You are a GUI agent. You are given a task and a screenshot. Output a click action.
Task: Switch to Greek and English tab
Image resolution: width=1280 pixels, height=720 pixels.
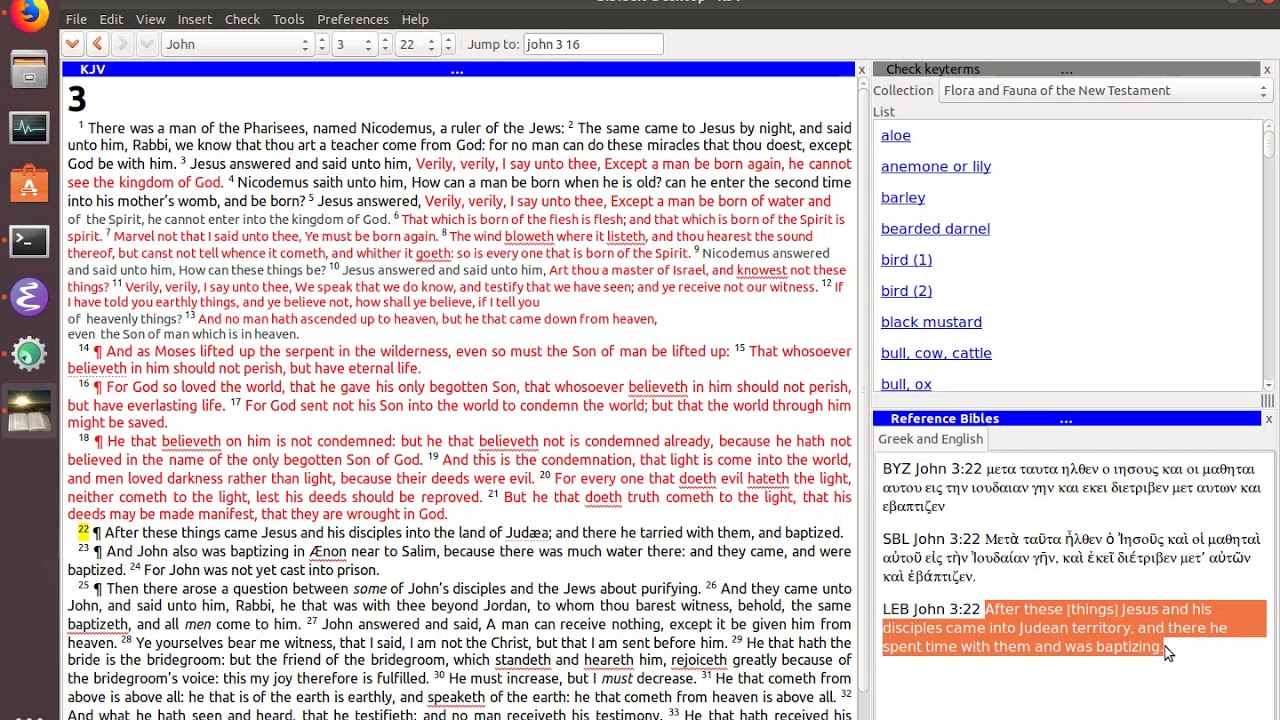click(x=930, y=439)
